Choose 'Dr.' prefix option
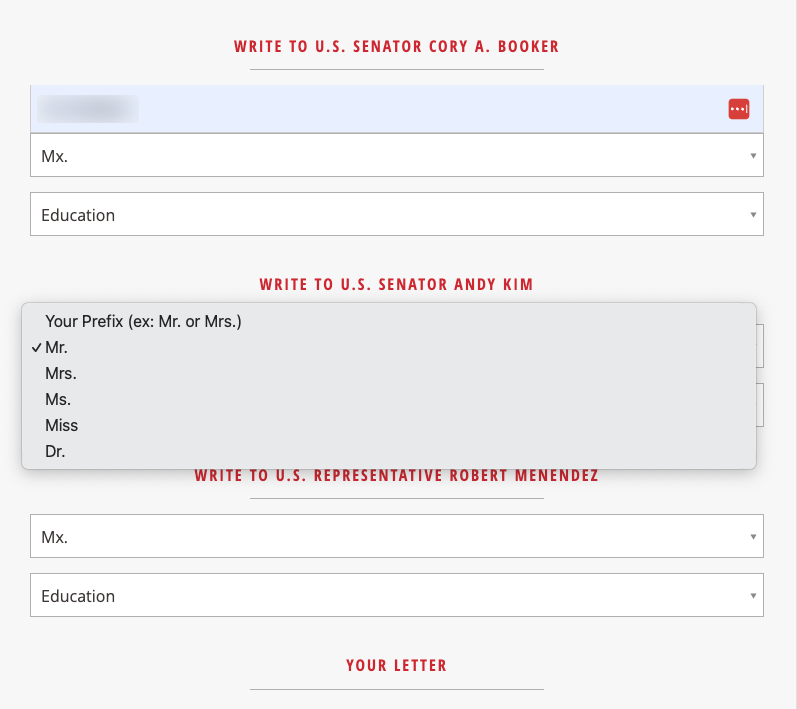 click(x=389, y=451)
